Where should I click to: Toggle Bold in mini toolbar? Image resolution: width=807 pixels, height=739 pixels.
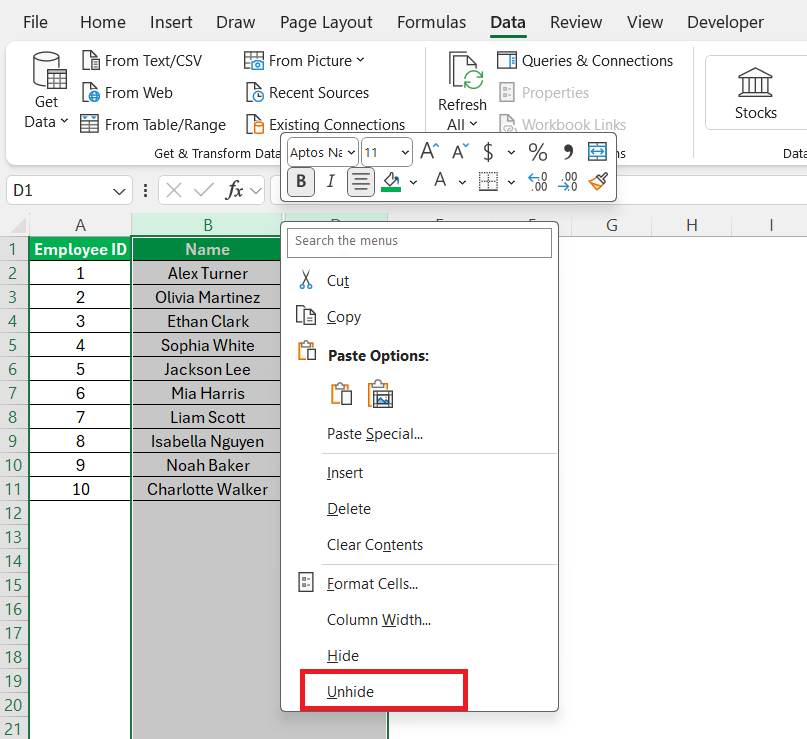(x=301, y=181)
